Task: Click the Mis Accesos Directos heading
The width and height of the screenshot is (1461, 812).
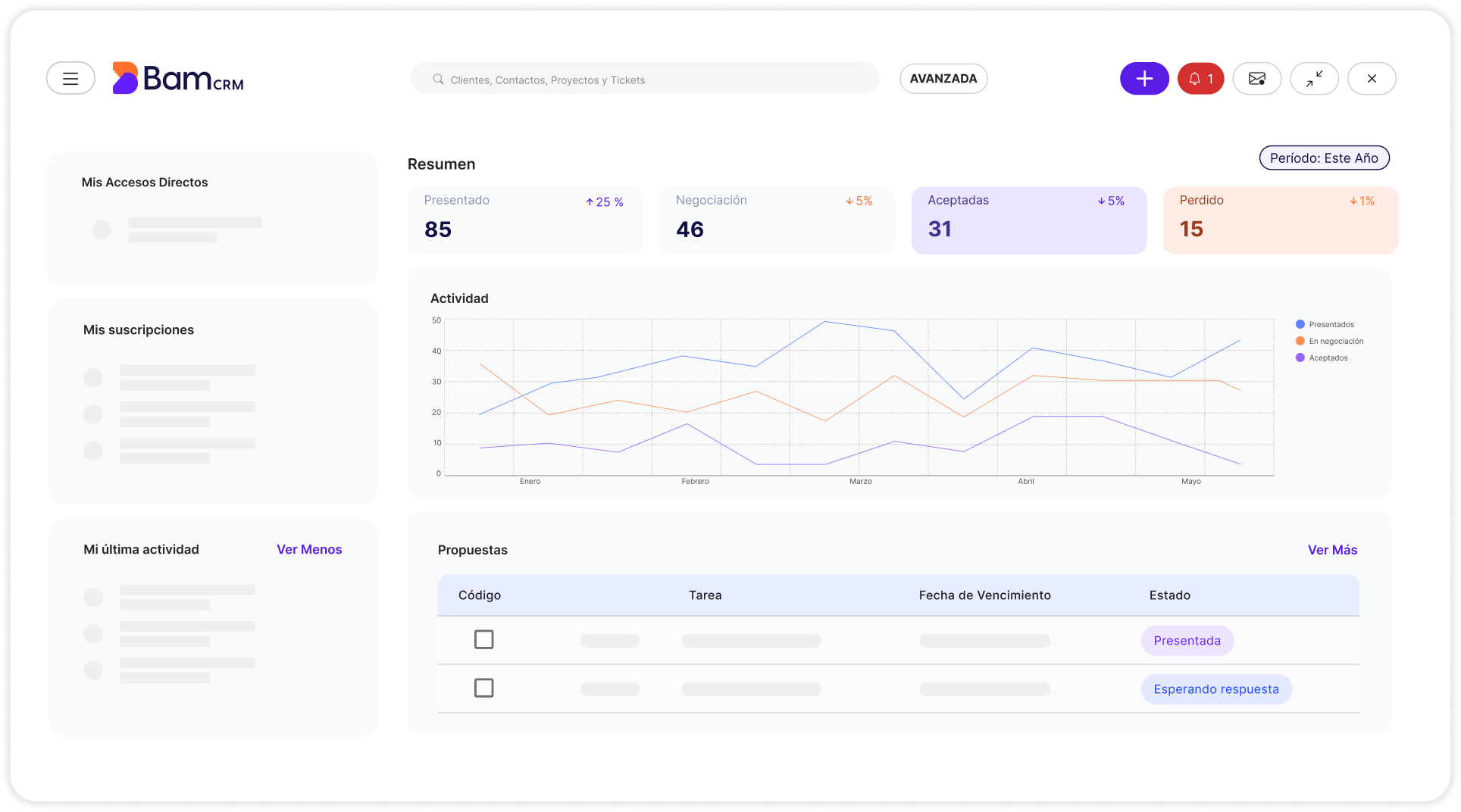Action: [x=145, y=182]
